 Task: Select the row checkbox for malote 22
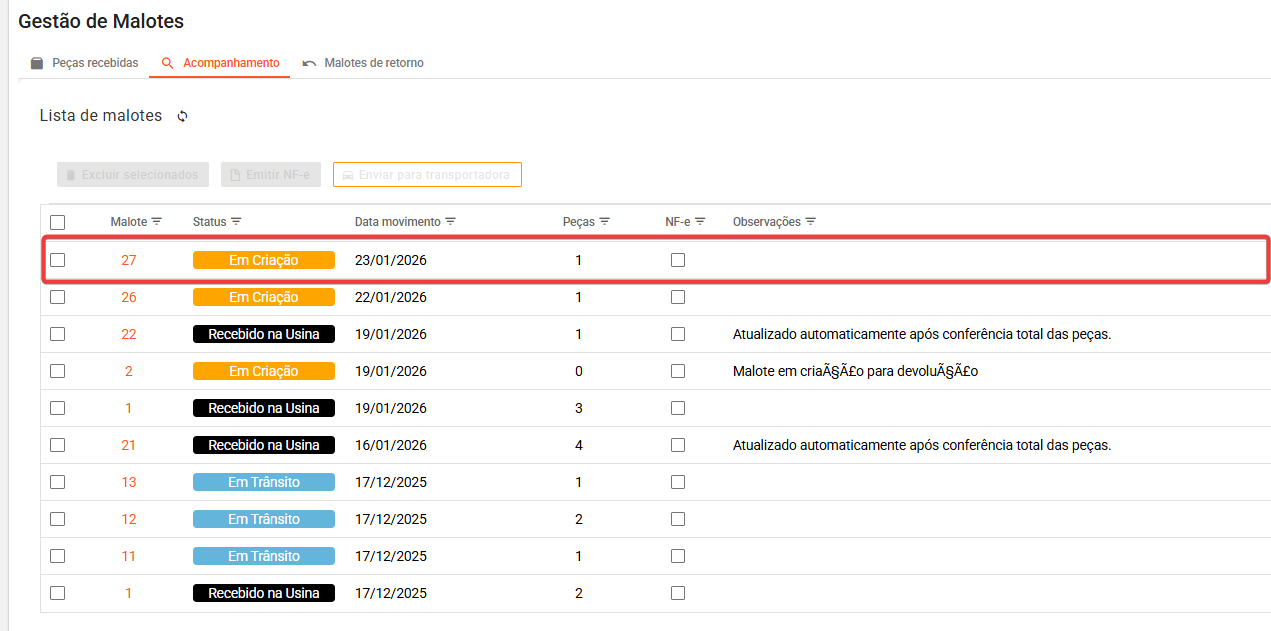(58, 334)
